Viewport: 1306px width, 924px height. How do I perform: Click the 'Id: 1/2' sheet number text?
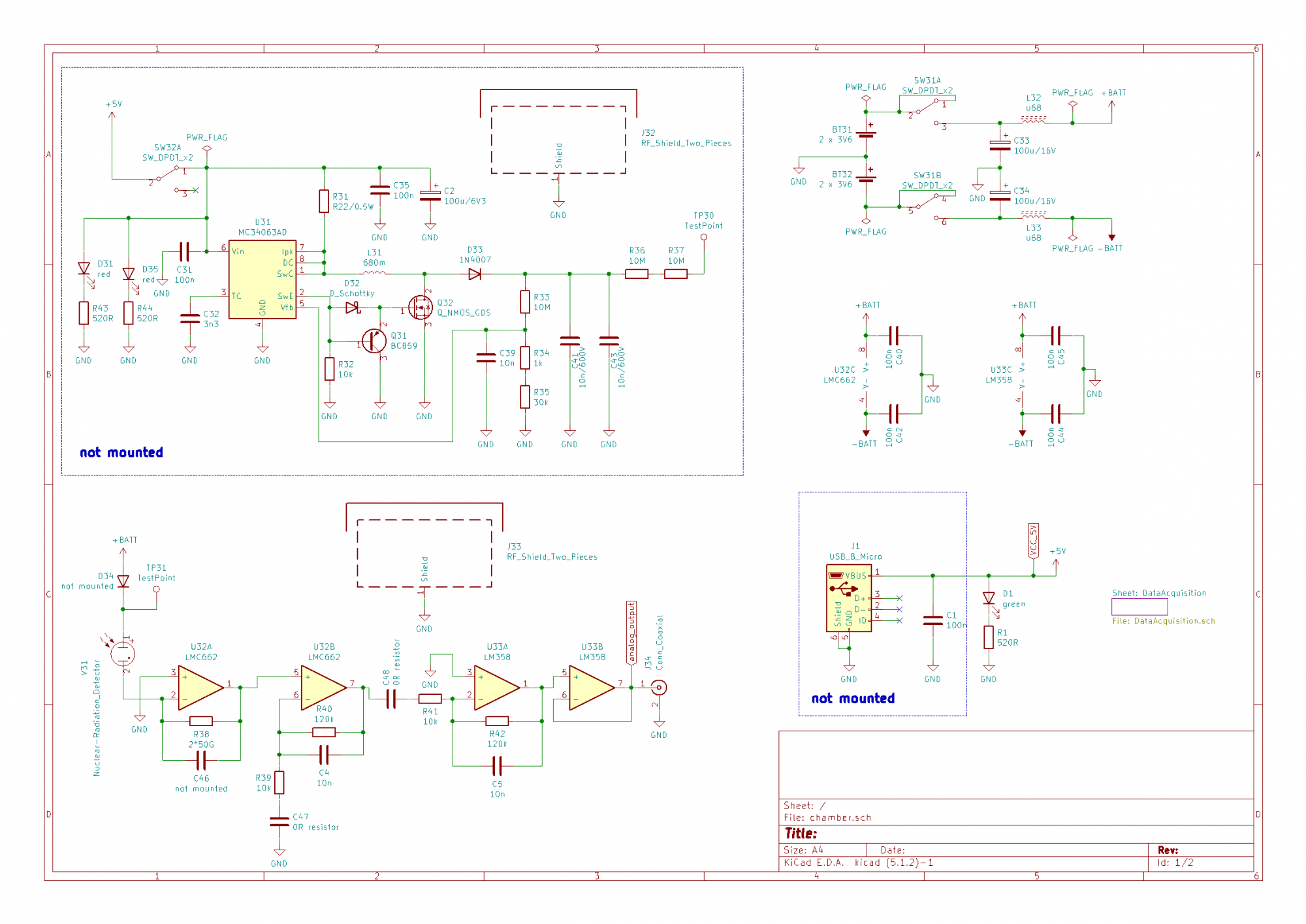(x=1175, y=863)
